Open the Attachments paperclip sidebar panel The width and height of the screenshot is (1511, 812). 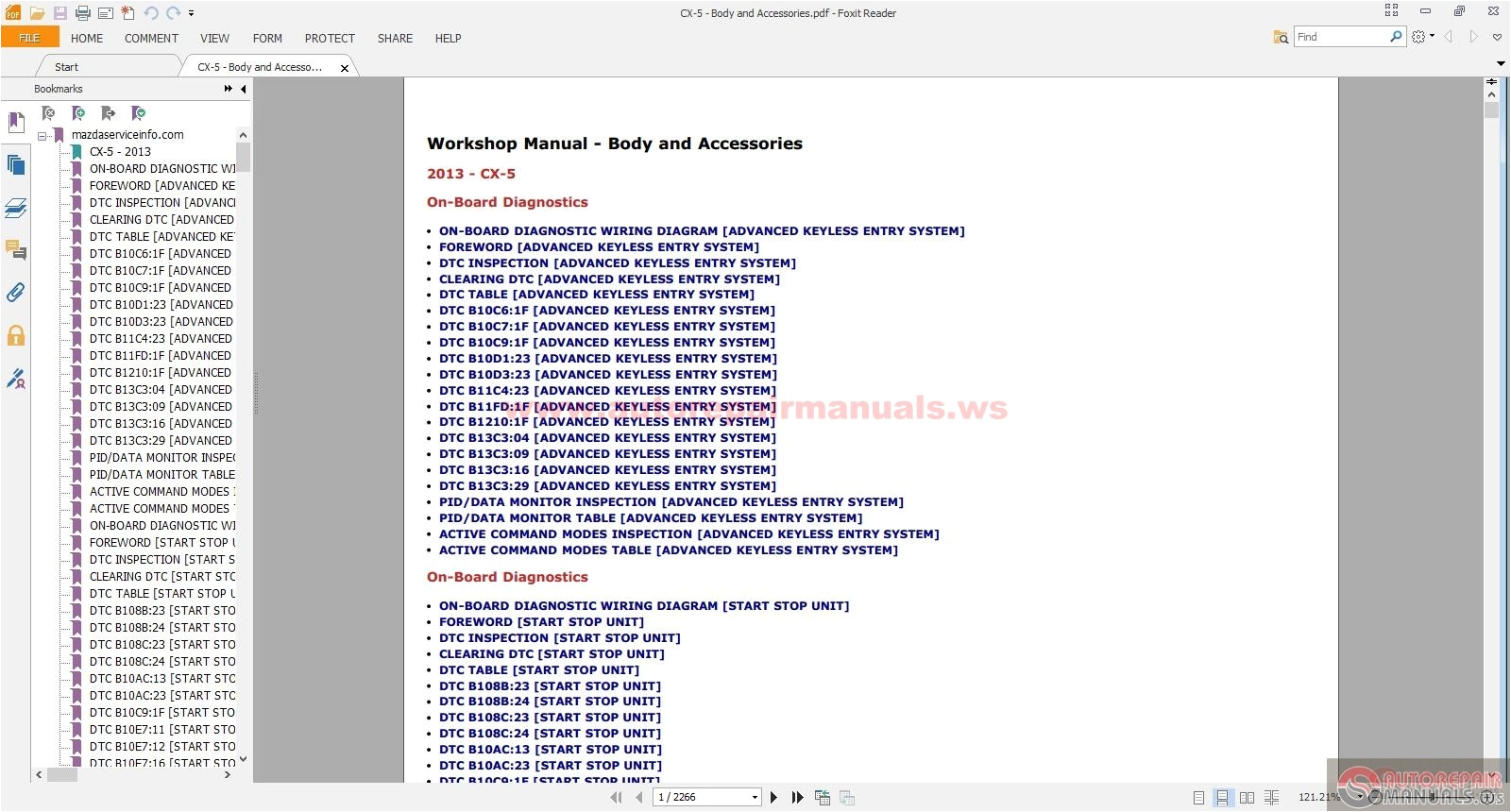(x=16, y=293)
